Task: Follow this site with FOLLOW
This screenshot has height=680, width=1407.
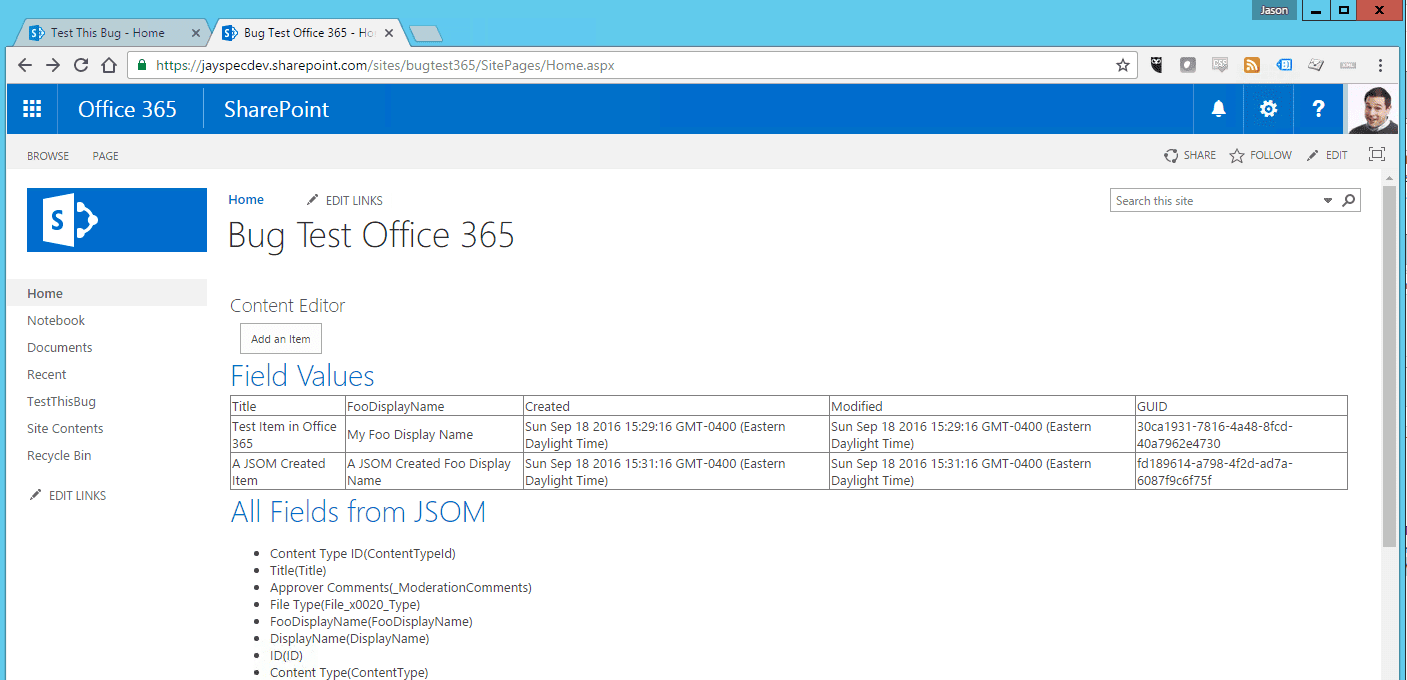Action: [1260, 155]
